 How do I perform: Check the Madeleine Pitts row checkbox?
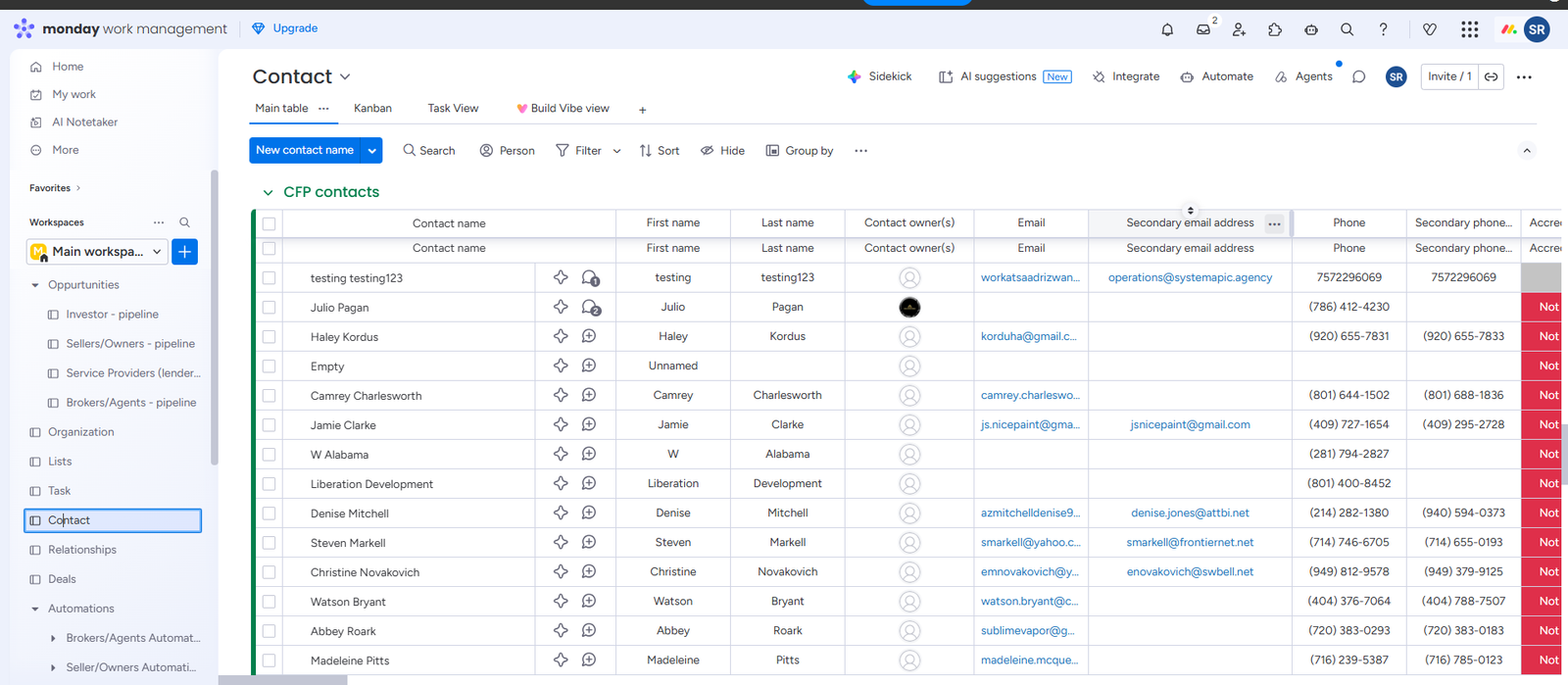(269, 661)
